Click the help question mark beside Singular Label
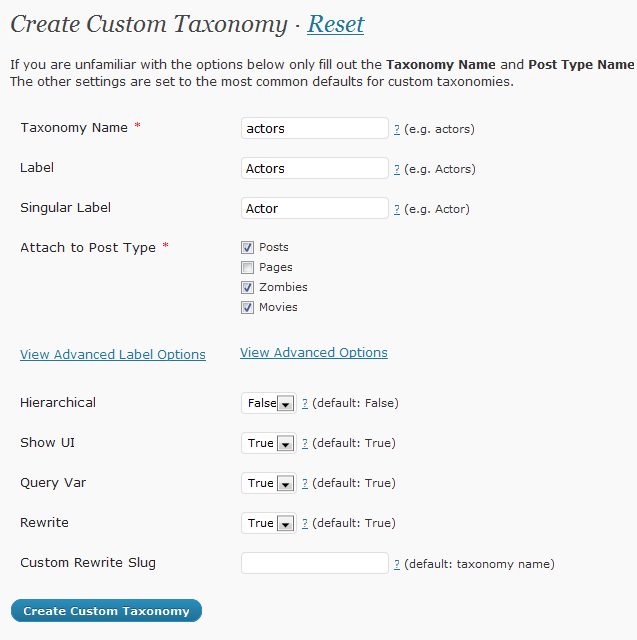This screenshot has width=637, height=640. (397, 209)
